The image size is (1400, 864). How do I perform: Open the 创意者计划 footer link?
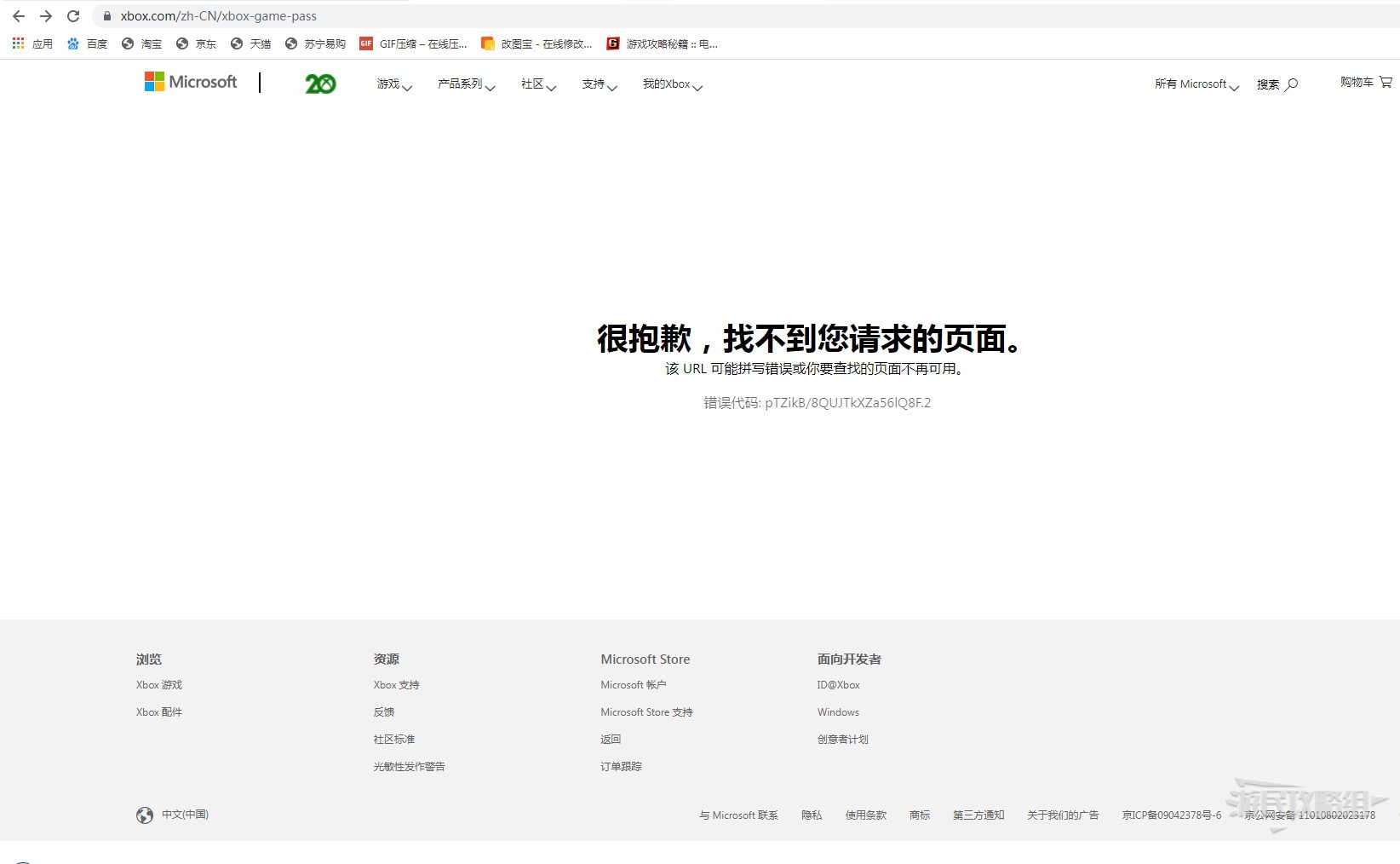[x=842, y=740]
